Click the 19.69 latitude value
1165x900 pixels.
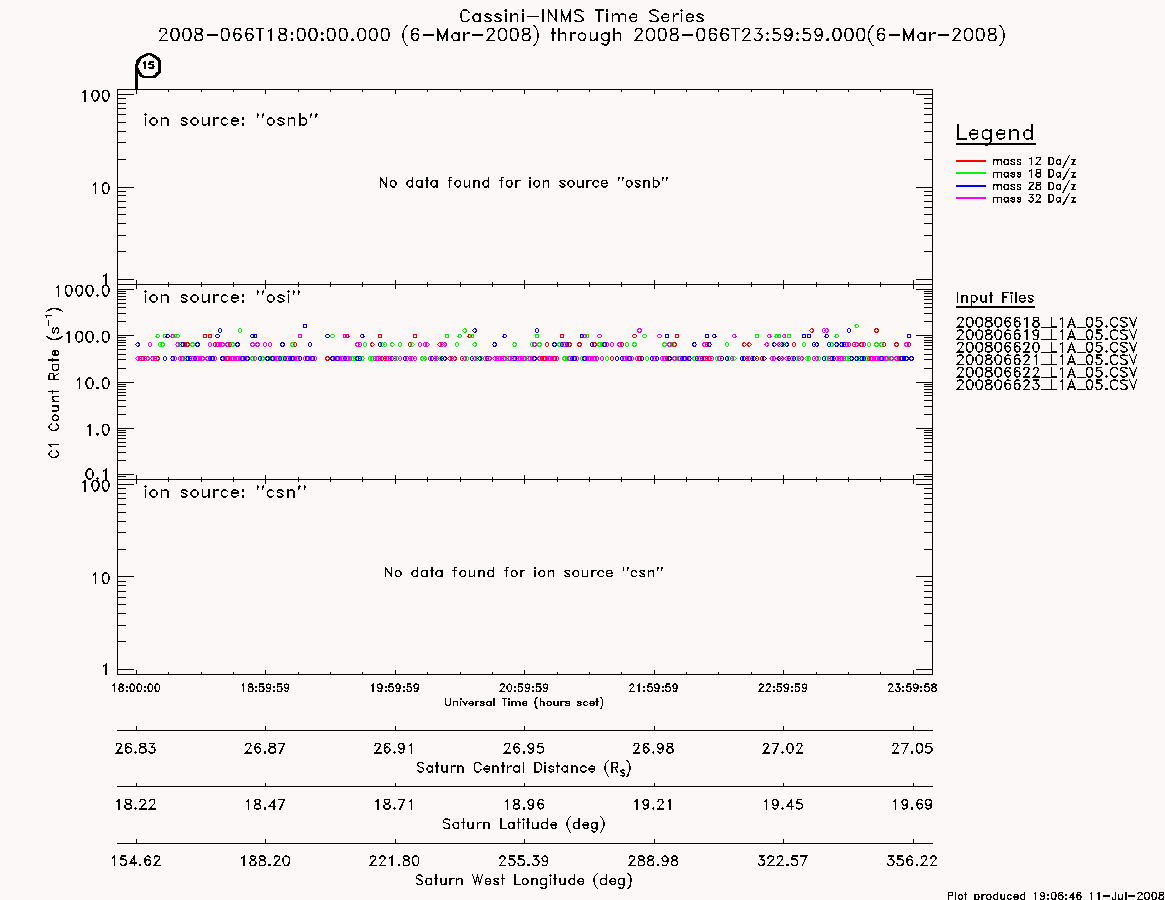pyautogui.click(x=912, y=805)
